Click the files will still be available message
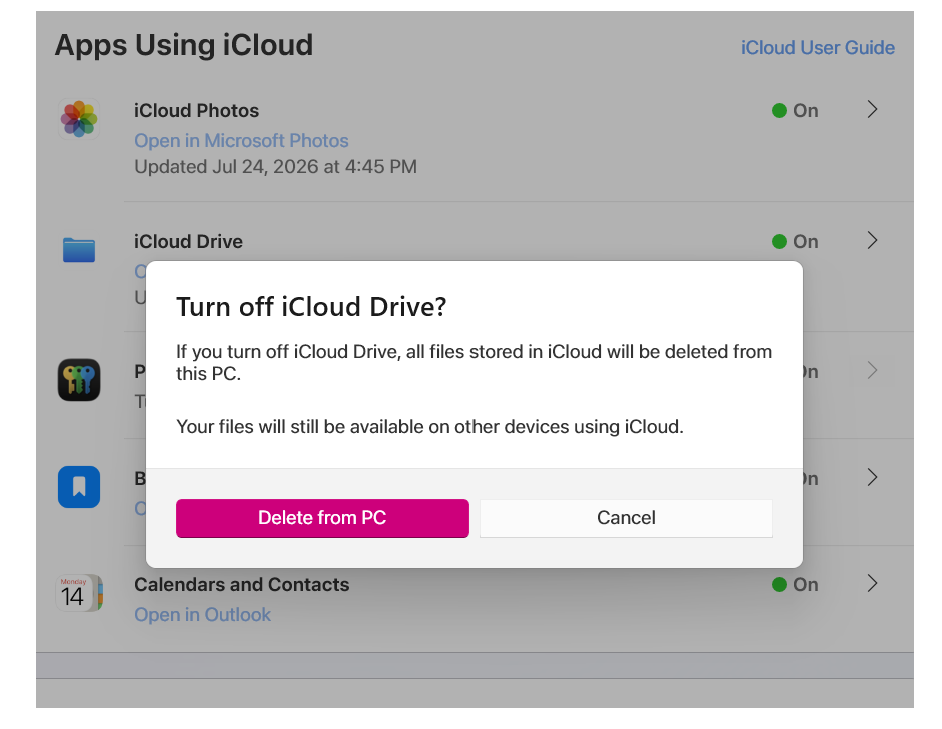The height and width of the screenshot is (729, 942). pos(430,427)
